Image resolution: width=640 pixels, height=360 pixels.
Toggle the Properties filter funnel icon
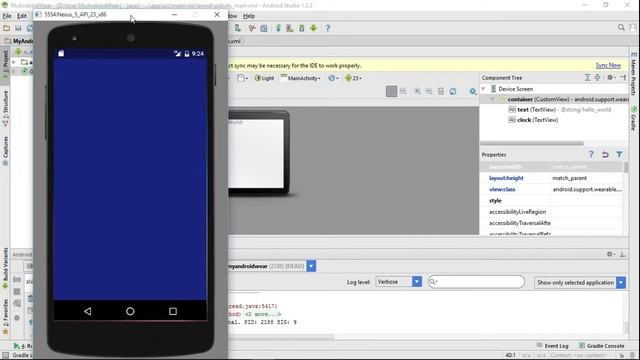click(619, 154)
